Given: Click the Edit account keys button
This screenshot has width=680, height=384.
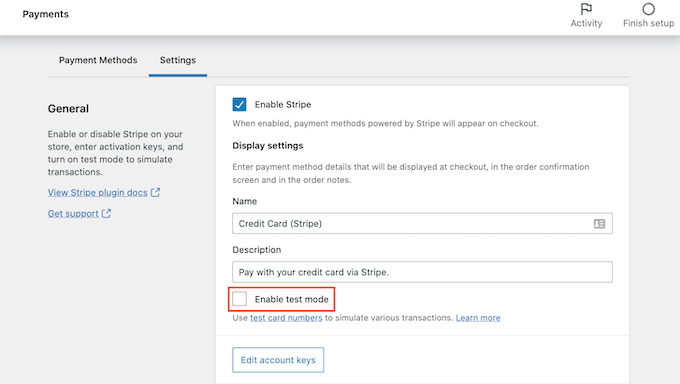Looking at the screenshot, I should coord(278,360).
